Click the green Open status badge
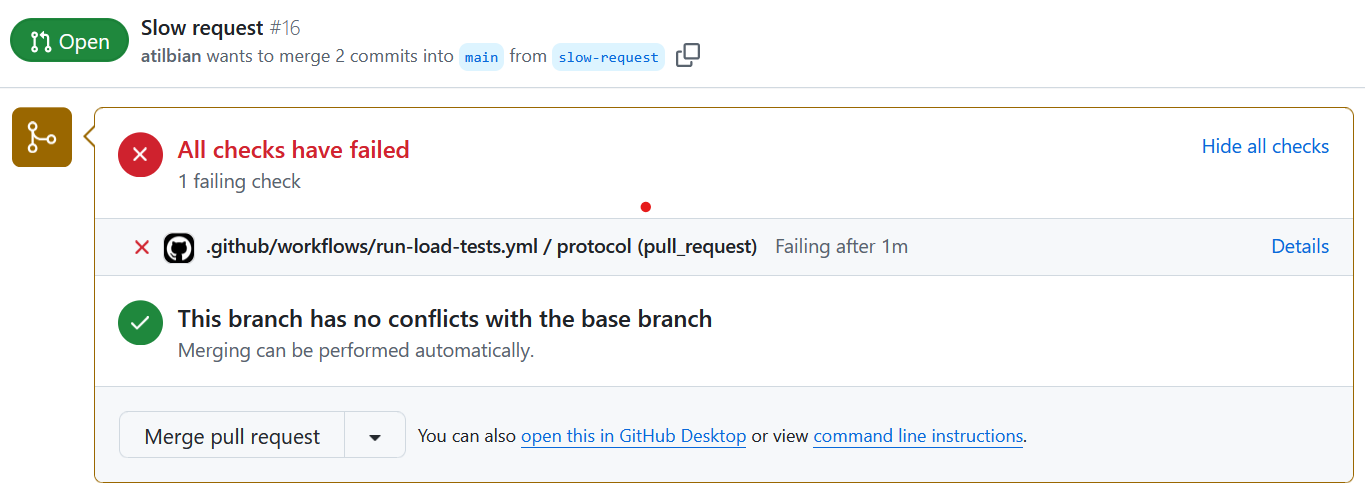 click(x=70, y=42)
